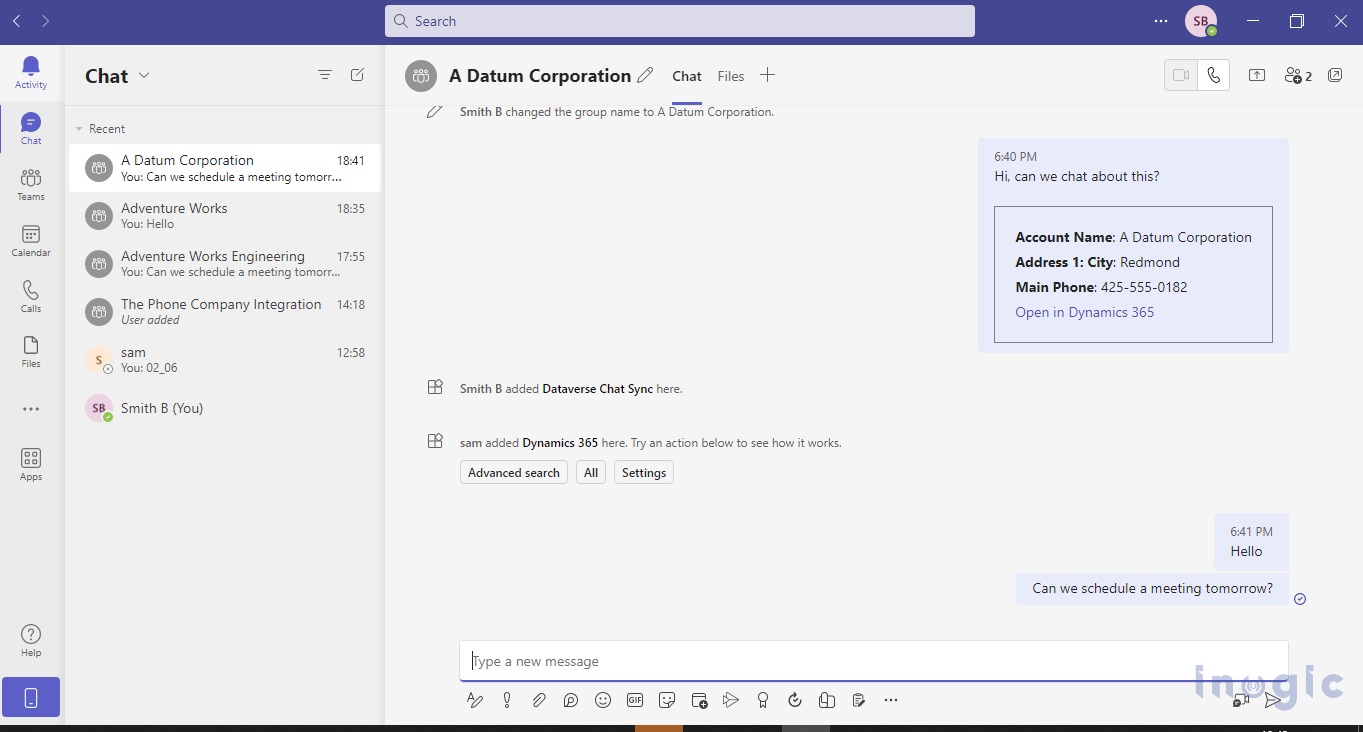Go back in navigation history
The height and width of the screenshot is (732, 1363).
click(17, 21)
